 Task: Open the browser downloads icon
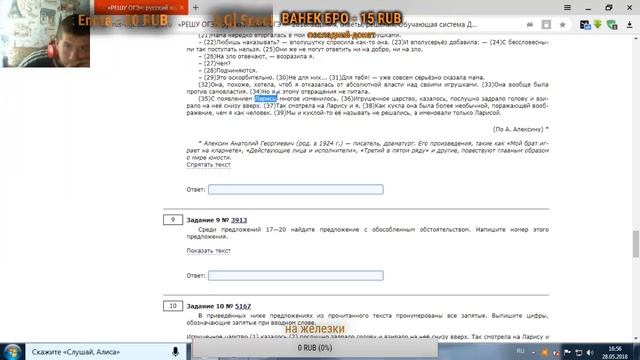pyautogui.click(x=629, y=24)
